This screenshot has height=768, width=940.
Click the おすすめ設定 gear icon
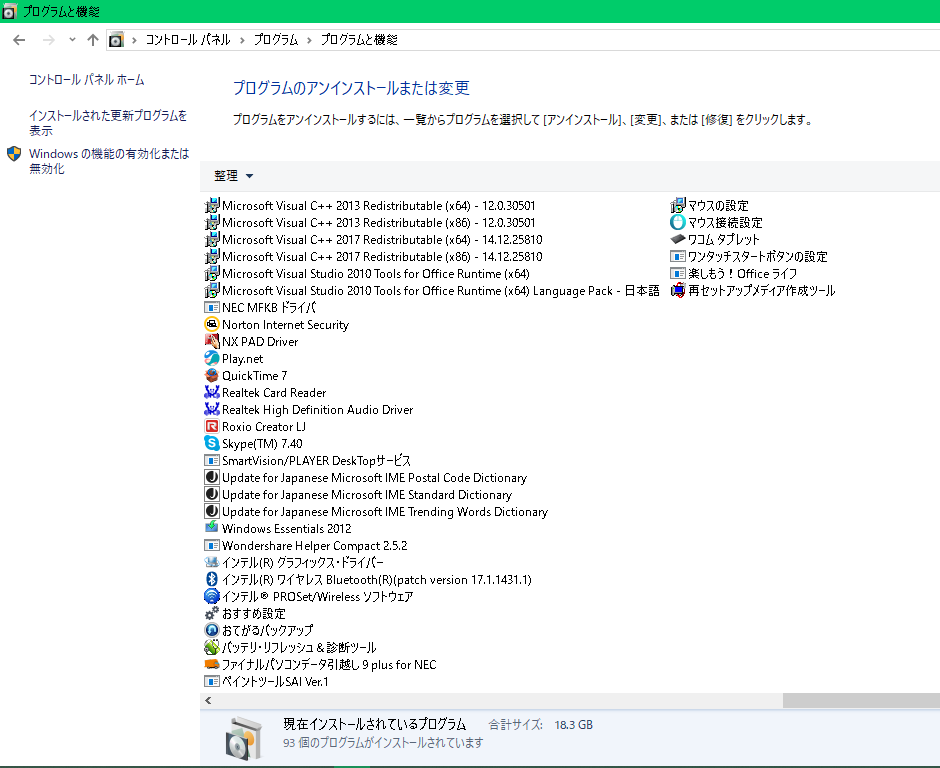click(x=212, y=613)
